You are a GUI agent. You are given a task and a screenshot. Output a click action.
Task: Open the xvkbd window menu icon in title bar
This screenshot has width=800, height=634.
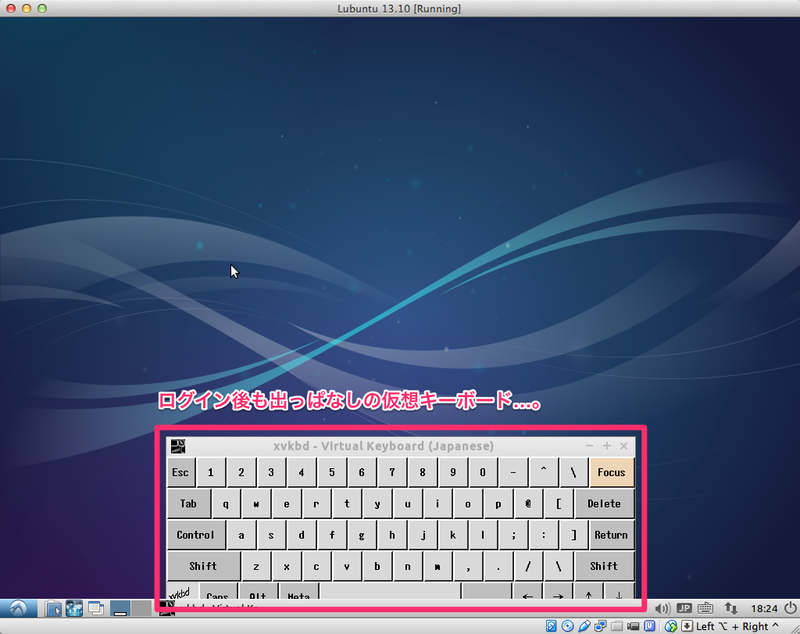click(178, 446)
